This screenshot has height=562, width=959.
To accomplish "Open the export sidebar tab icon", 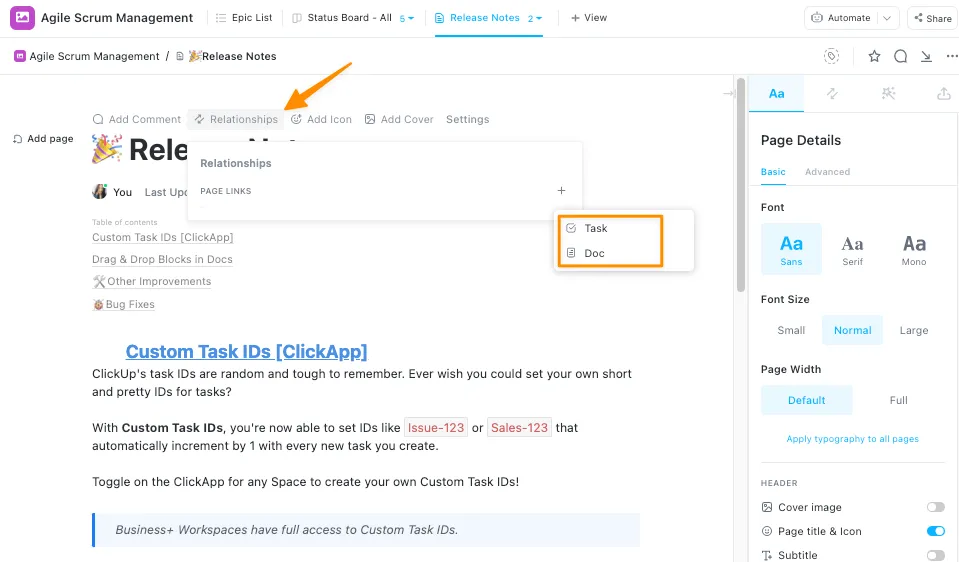I will tap(944, 94).
